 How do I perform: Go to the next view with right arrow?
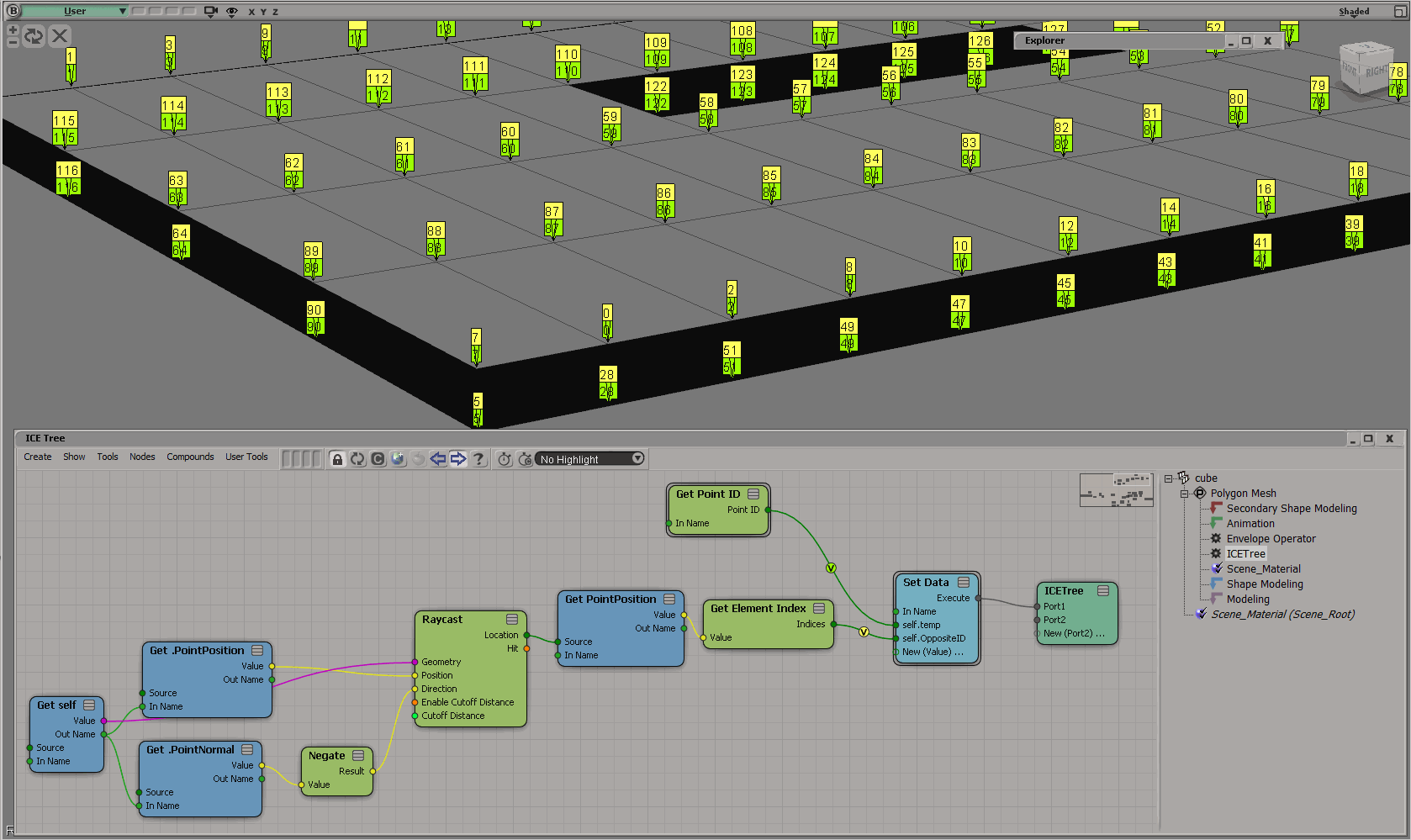point(458,459)
